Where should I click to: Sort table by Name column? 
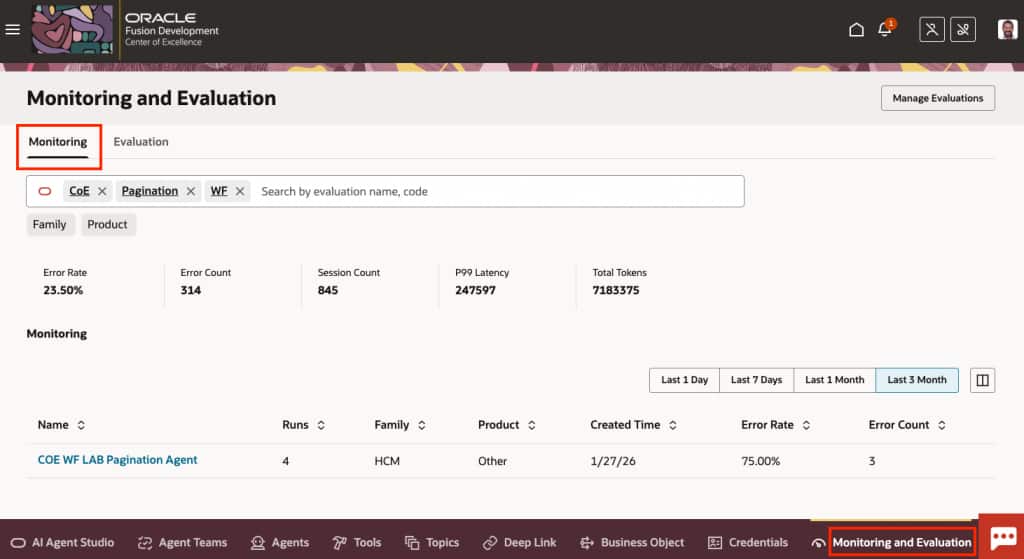(81, 425)
